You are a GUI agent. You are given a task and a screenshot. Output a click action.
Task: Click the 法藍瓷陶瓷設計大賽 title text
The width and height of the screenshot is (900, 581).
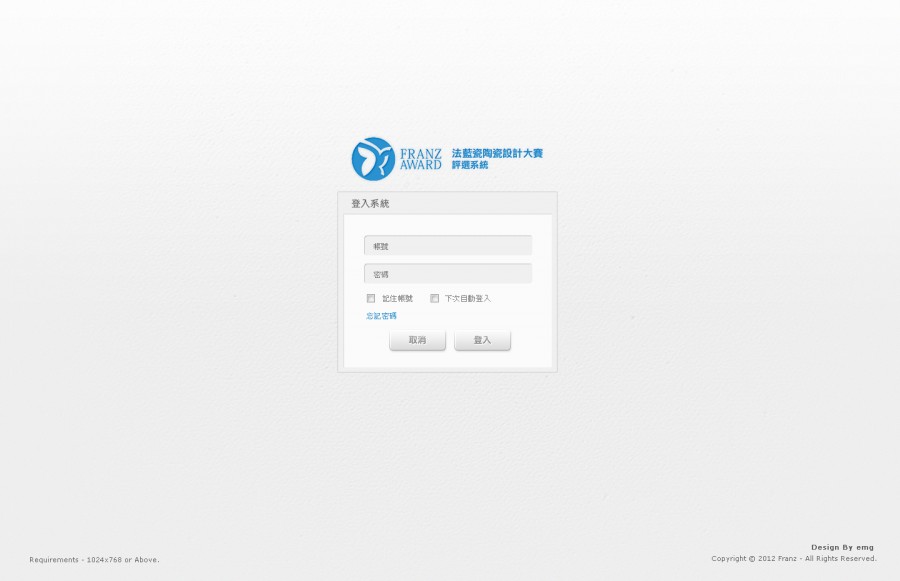497,153
